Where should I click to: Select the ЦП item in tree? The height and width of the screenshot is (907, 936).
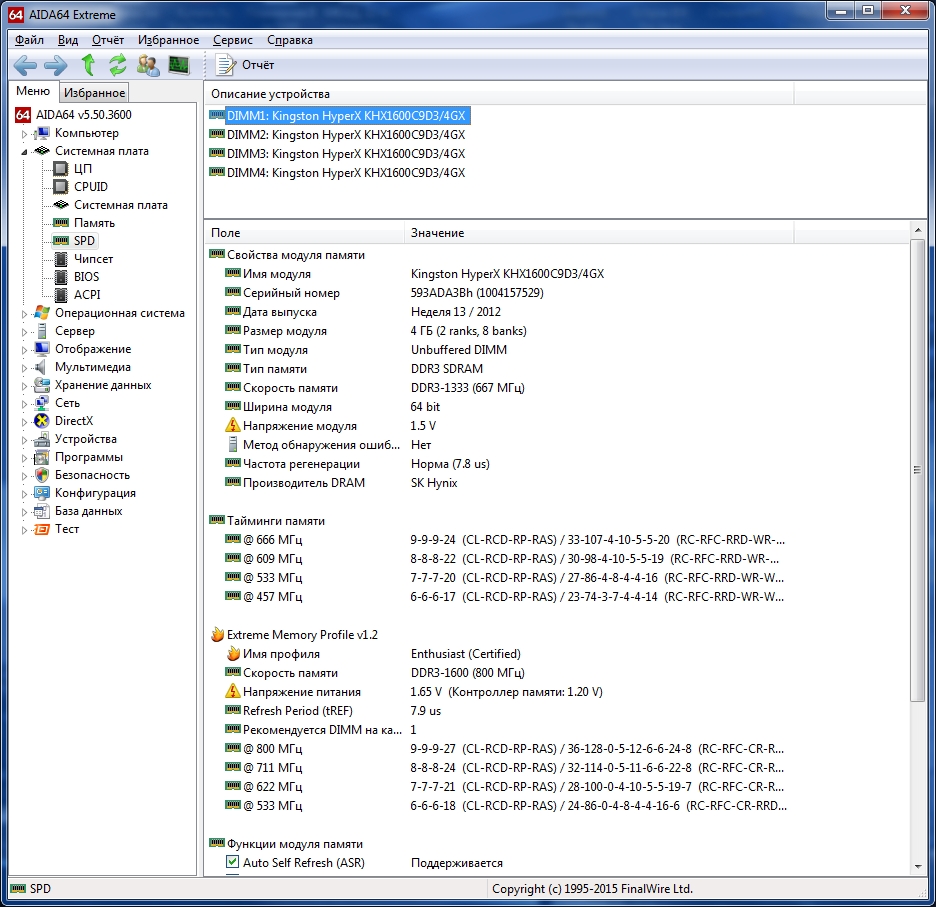click(x=82, y=169)
